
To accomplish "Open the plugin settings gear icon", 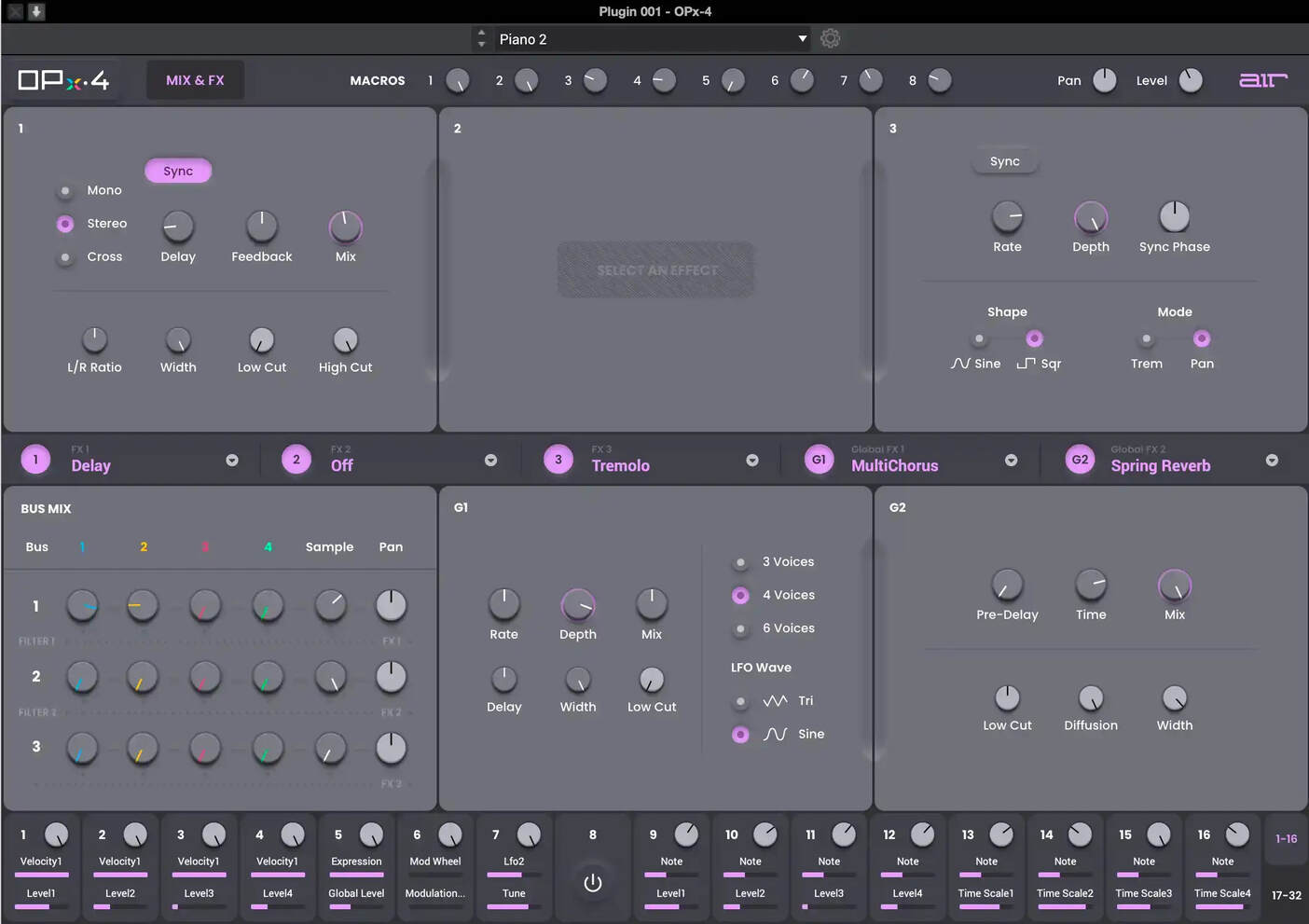I will tap(830, 38).
